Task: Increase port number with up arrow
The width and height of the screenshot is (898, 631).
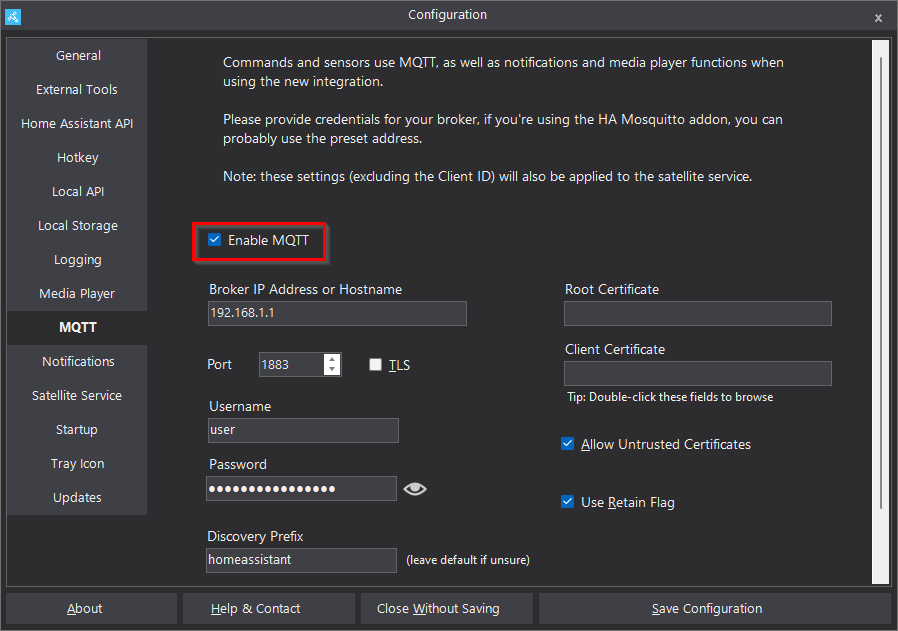Action: click(x=332, y=359)
